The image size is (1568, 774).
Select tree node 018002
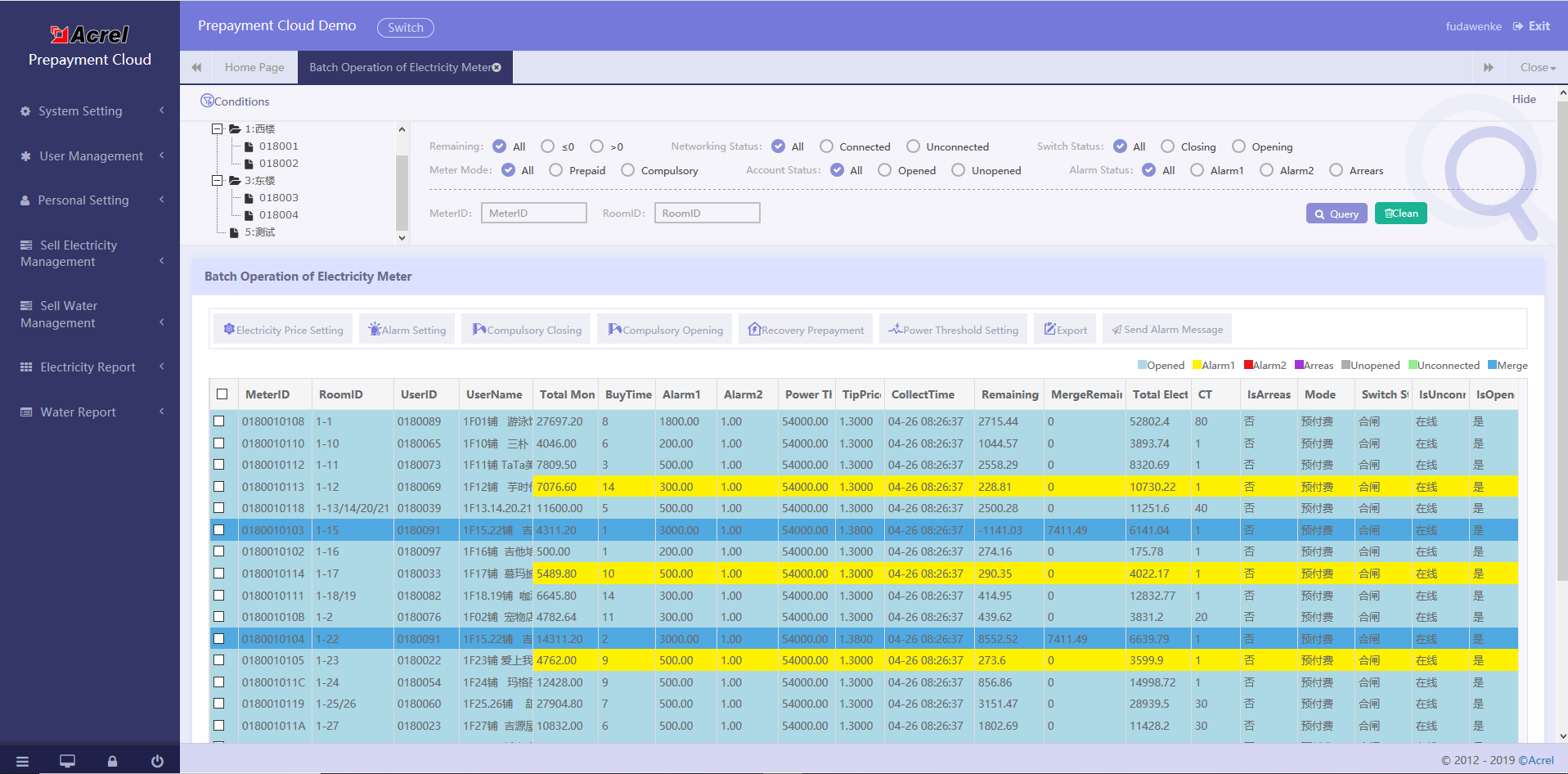click(x=278, y=164)
